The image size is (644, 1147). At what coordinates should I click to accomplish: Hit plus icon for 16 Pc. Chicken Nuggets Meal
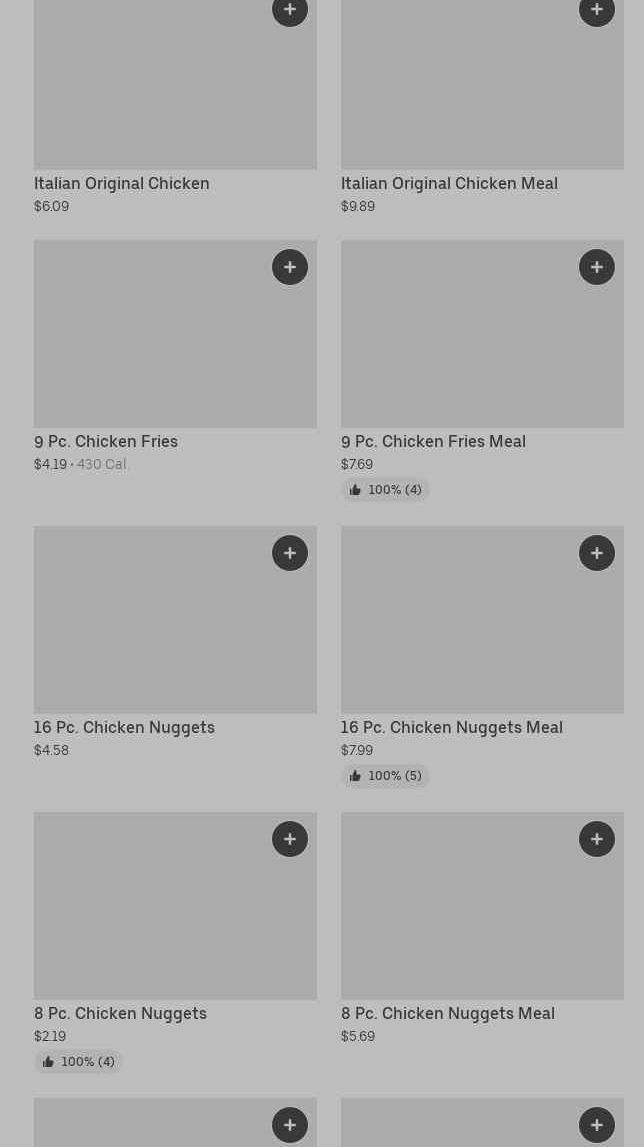click(597, 553)
